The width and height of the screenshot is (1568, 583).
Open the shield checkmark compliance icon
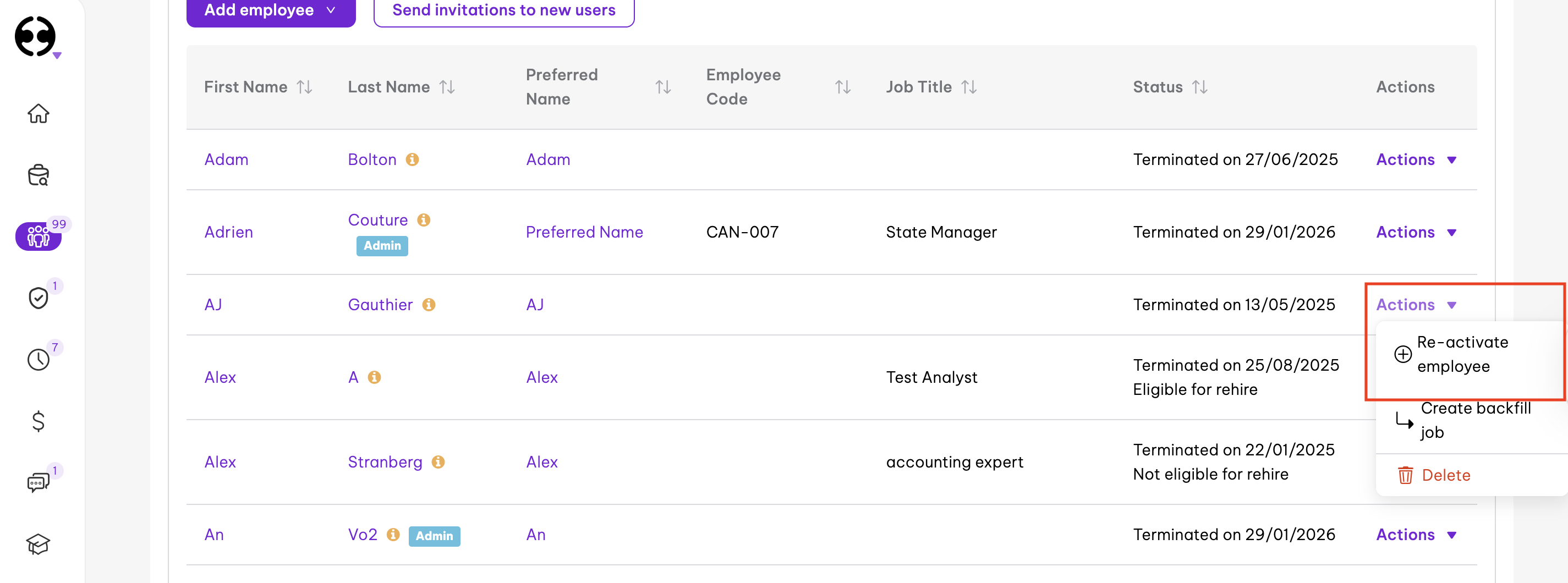pyautogui.click(x=38, y=298)
